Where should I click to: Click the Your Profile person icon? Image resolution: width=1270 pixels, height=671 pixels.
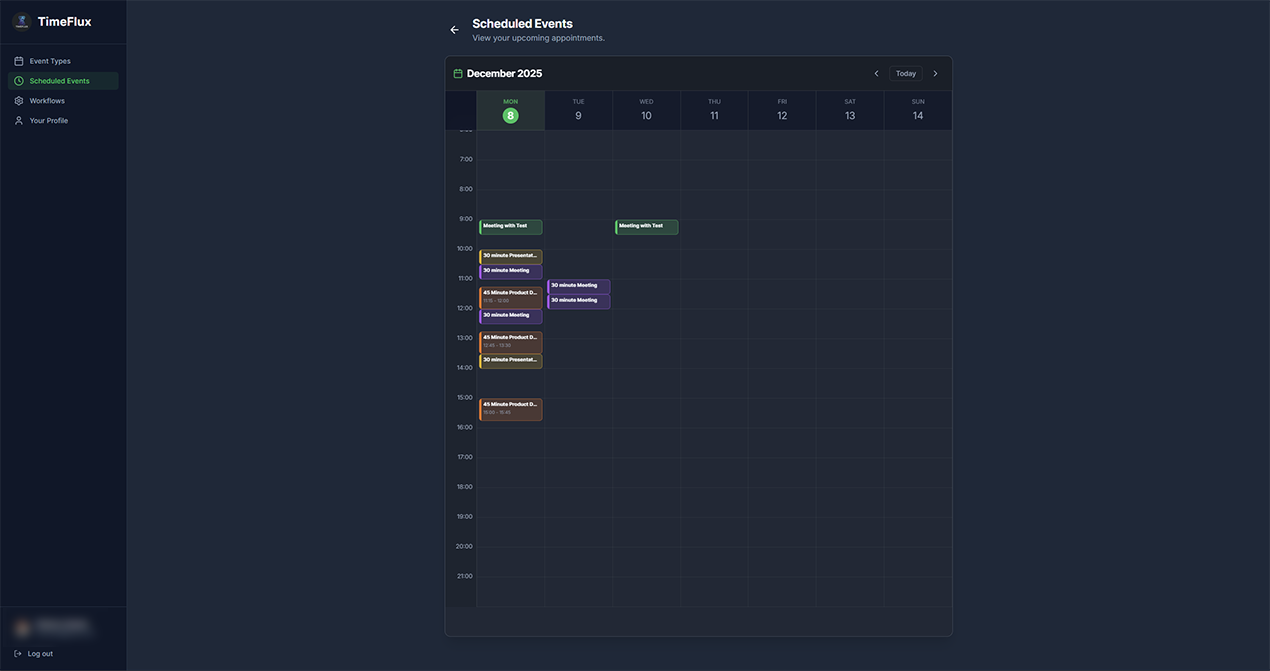point(17,120)
